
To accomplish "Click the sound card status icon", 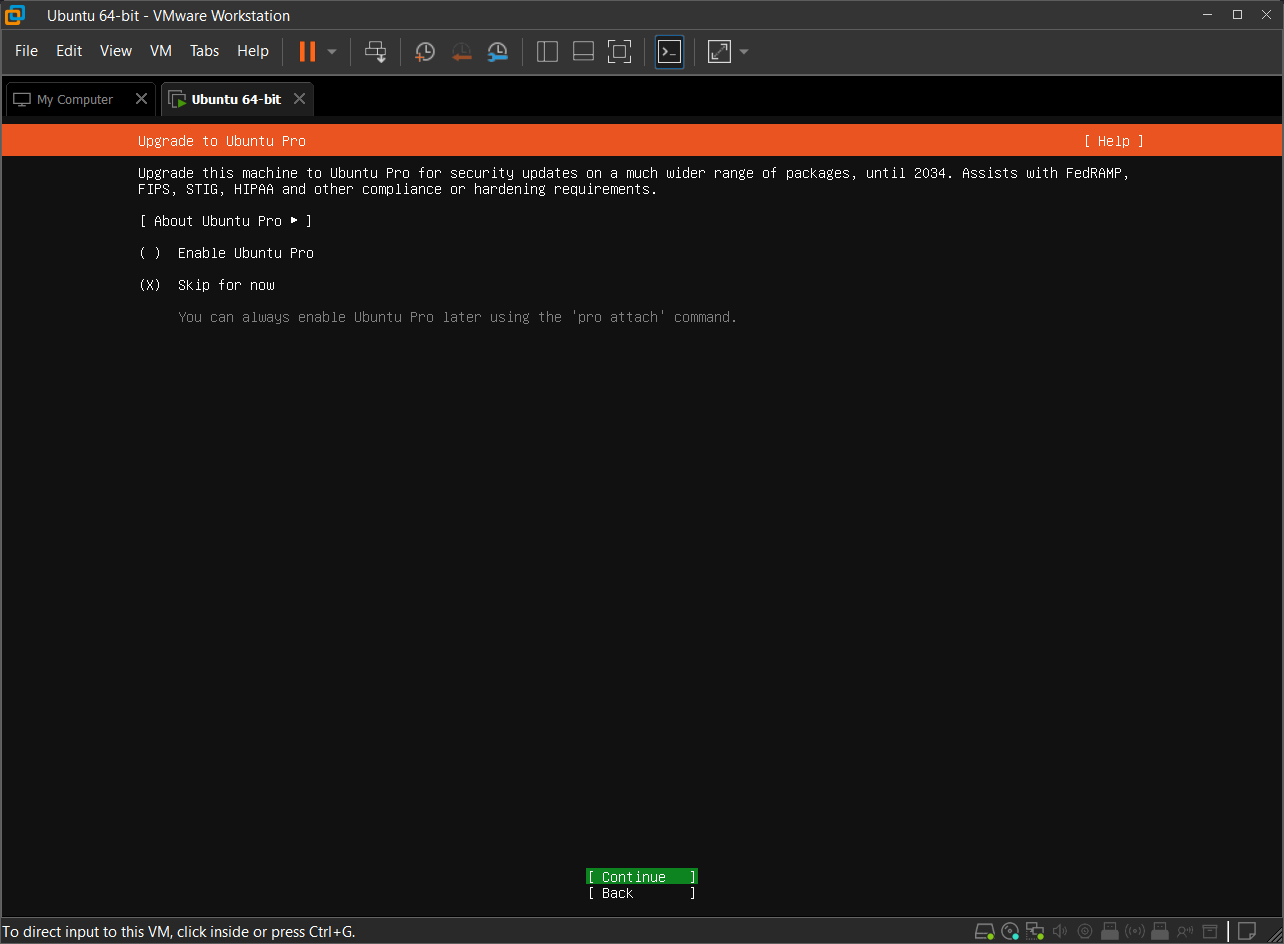I will pyautogui.click(x=1060, y=932).
